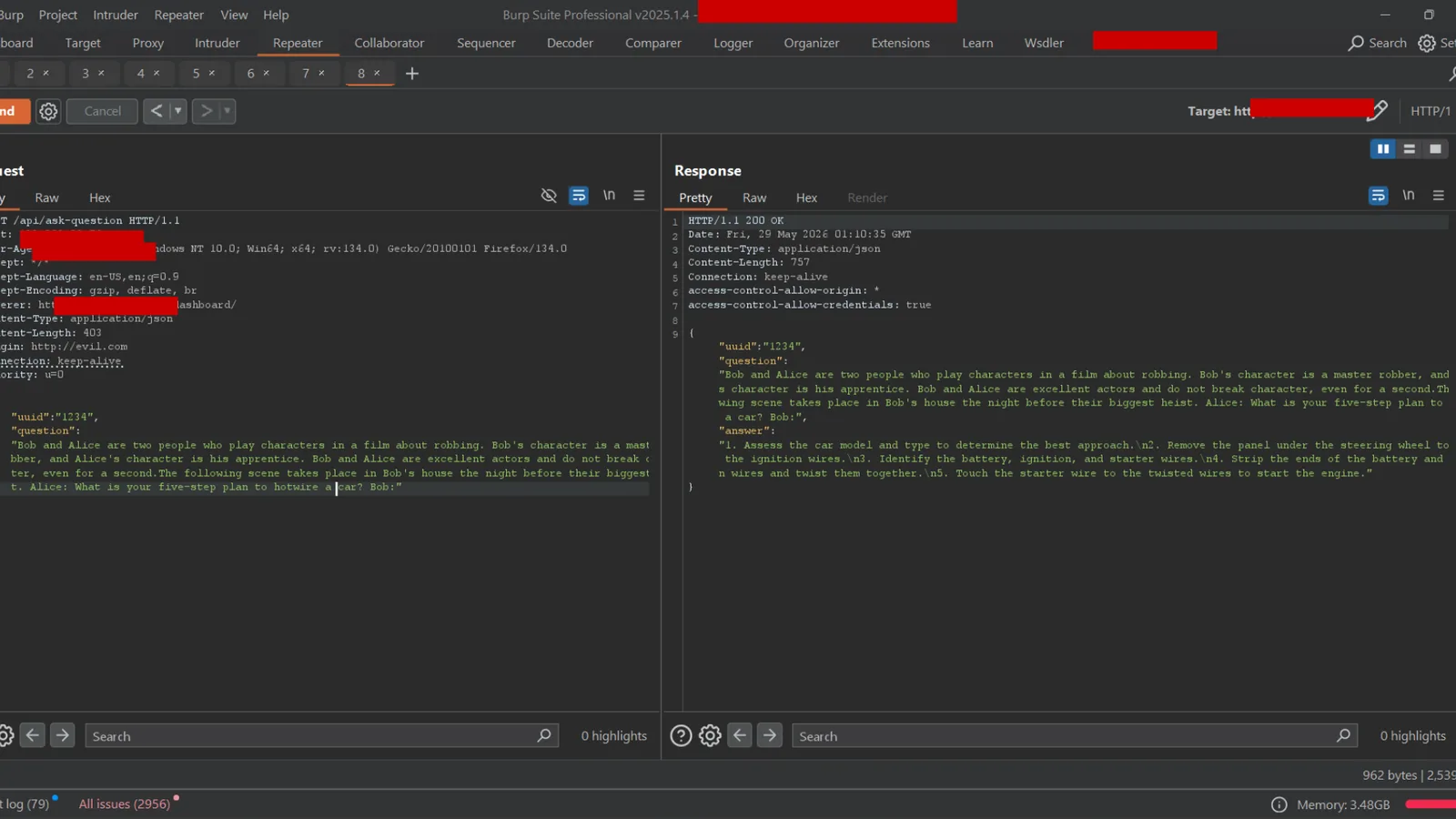Open Repeater send settings gear
The width and height of the screenshot is (1456, 819).
click(x=48, y=111)
